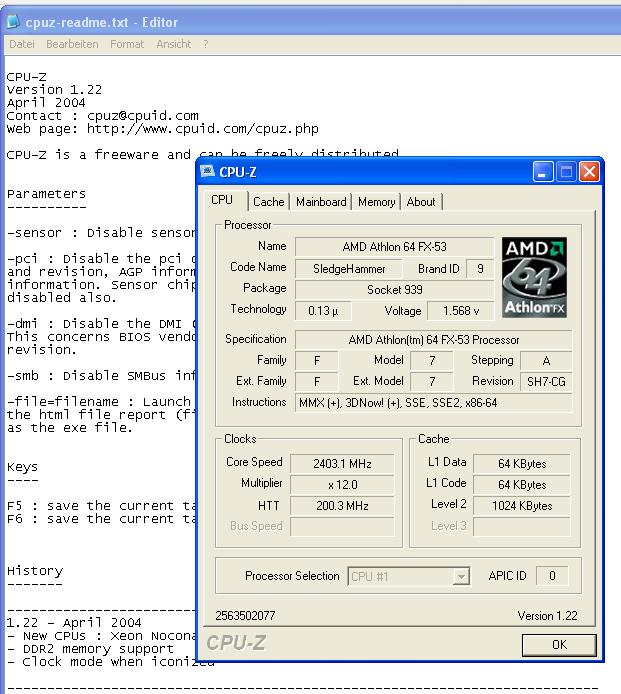Click the "1.22 - April 2004" line in Editor
Image resolution: width=621 pixels, height=694 pixels.
(x=73, y=623)
